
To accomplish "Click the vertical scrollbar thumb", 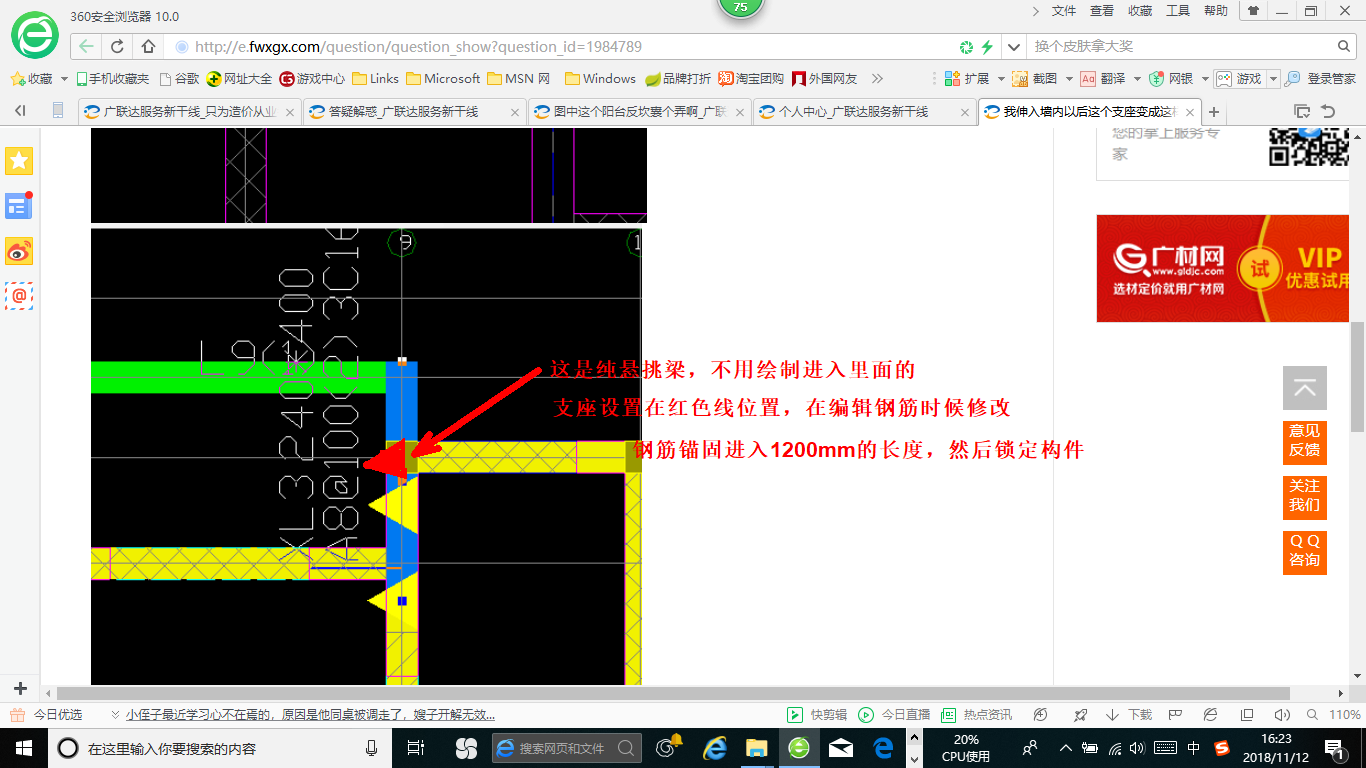I will coord(1358,376).
